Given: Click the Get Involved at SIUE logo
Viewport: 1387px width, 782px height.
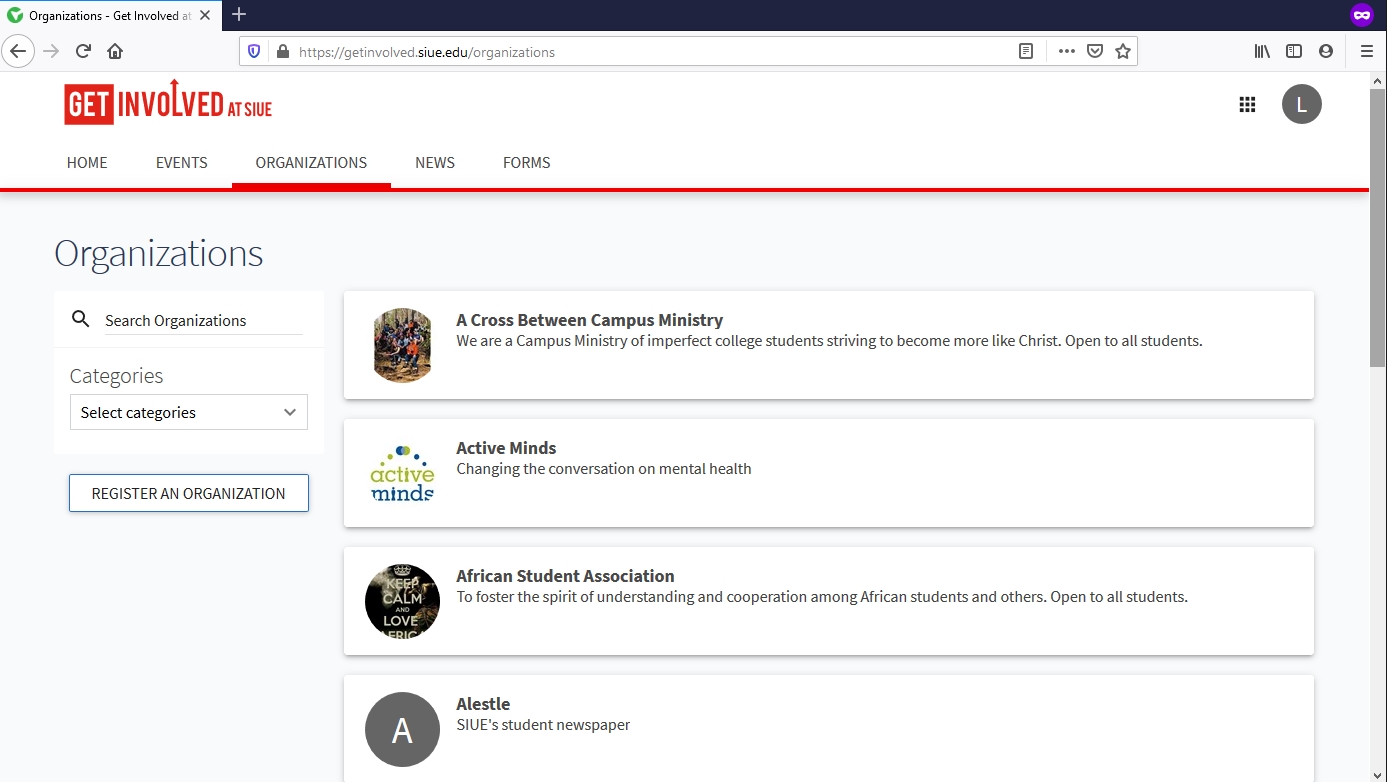Looking at the screenshot, I should coord(168,103).
